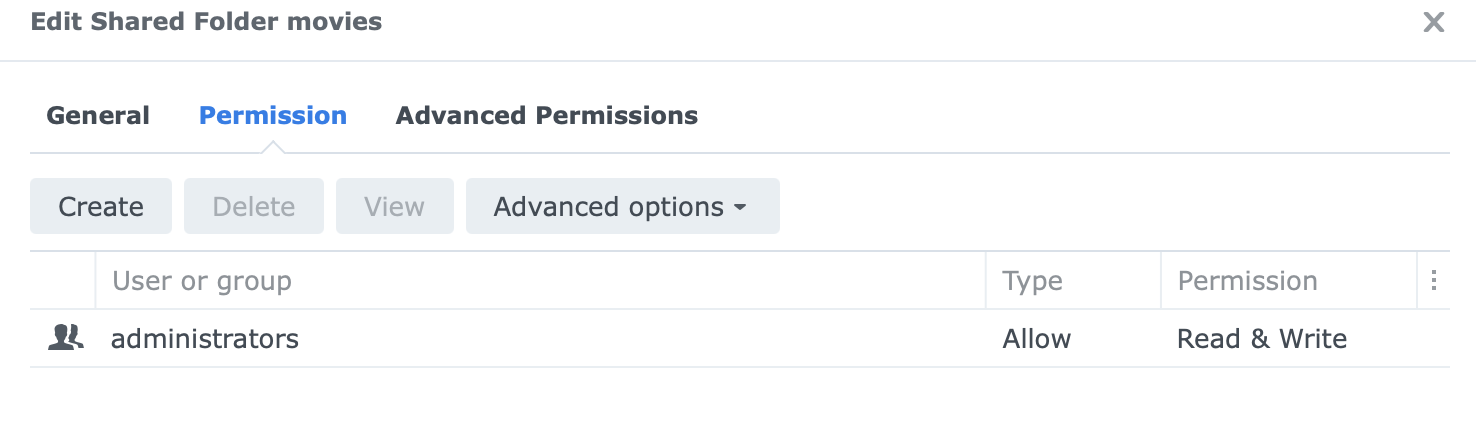This screenshot has height=424, width=1476.
Task: Sort by the User or group column
Action: [x=201, y=281]
